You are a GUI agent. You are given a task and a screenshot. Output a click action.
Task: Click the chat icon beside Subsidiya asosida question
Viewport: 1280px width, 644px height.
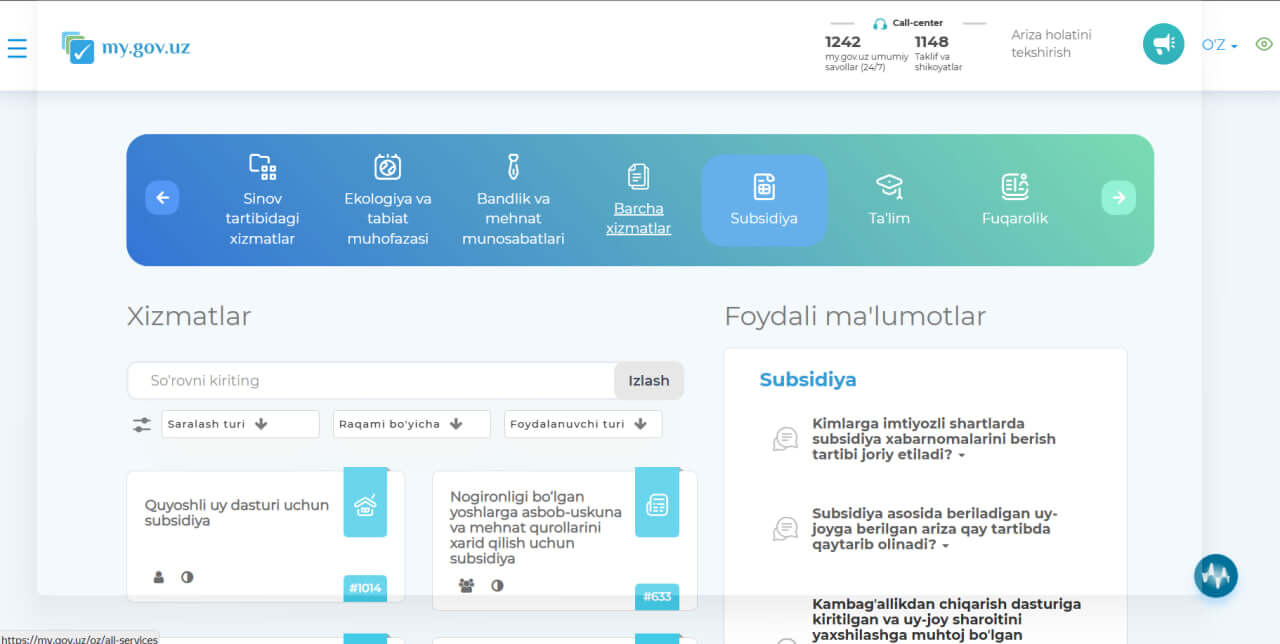(785, 529)
